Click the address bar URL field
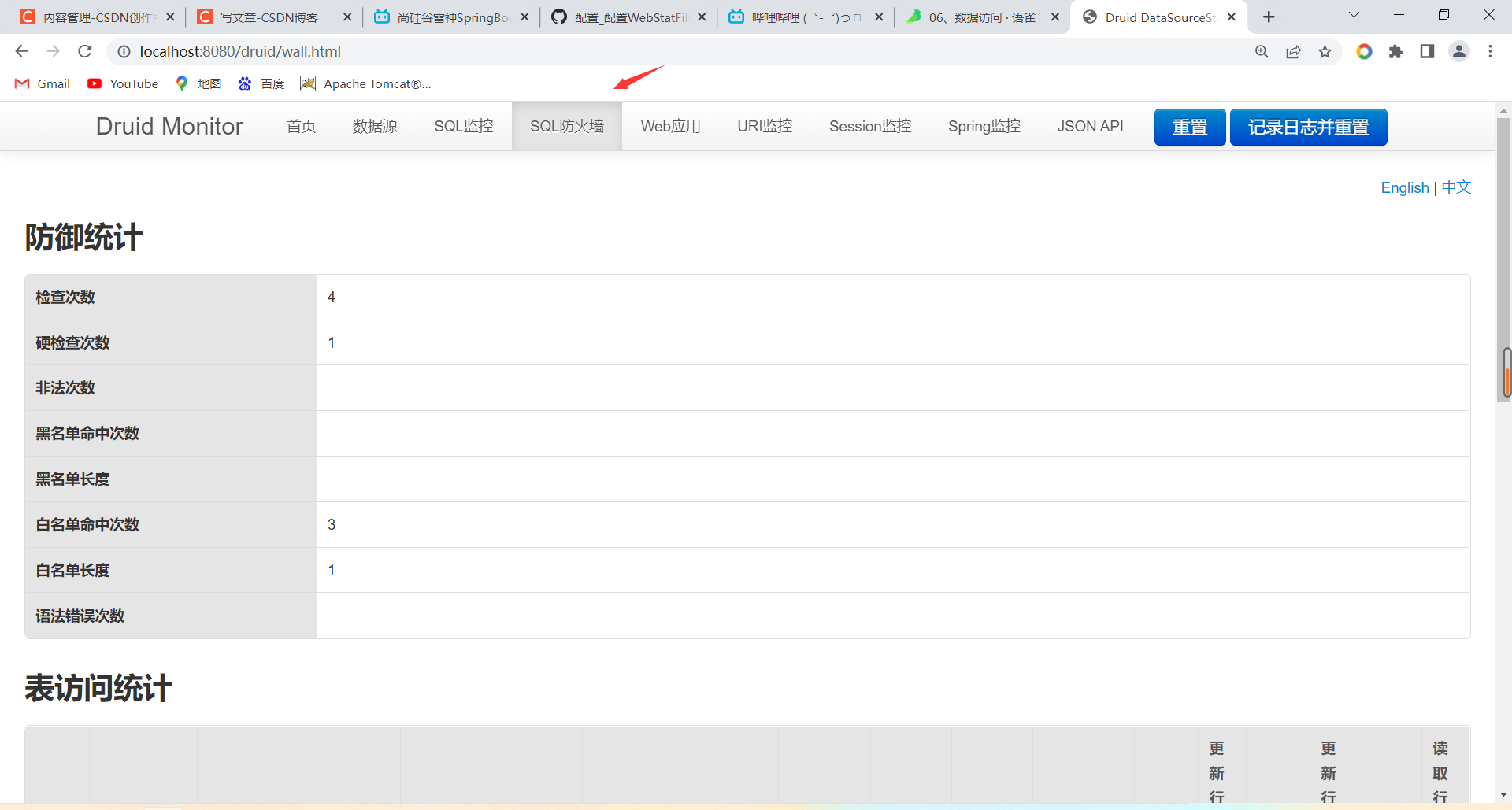1512x810 pixels. point(677,51)
